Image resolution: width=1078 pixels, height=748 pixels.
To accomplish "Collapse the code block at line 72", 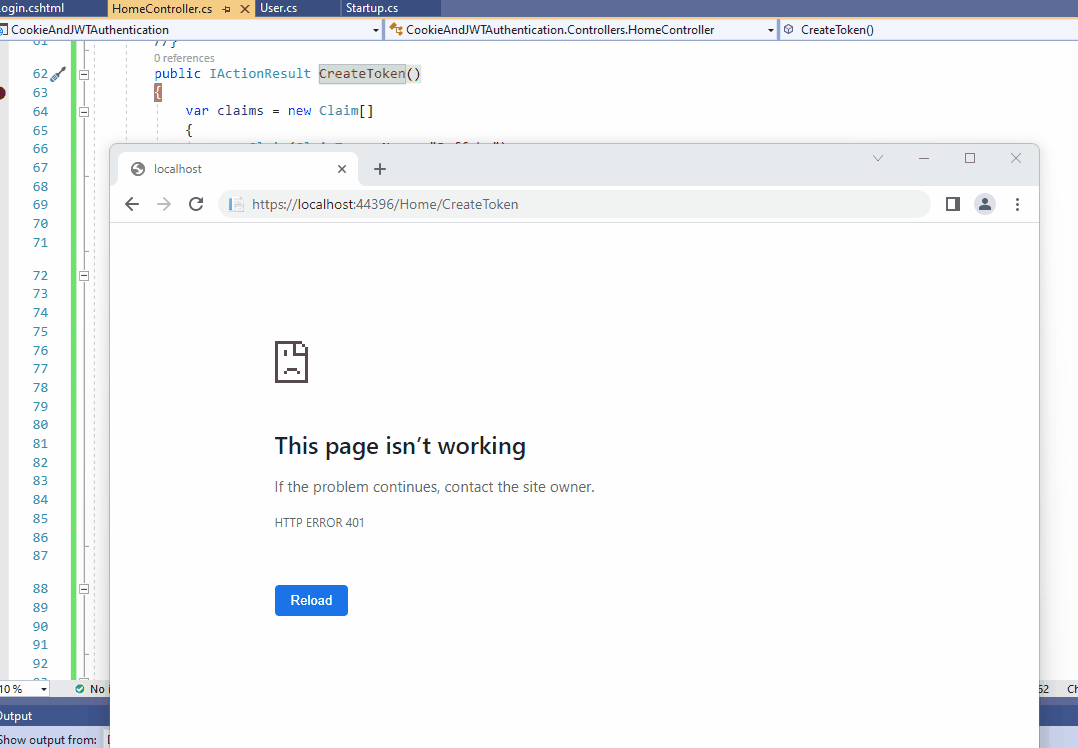I will (x=84, y=276).
